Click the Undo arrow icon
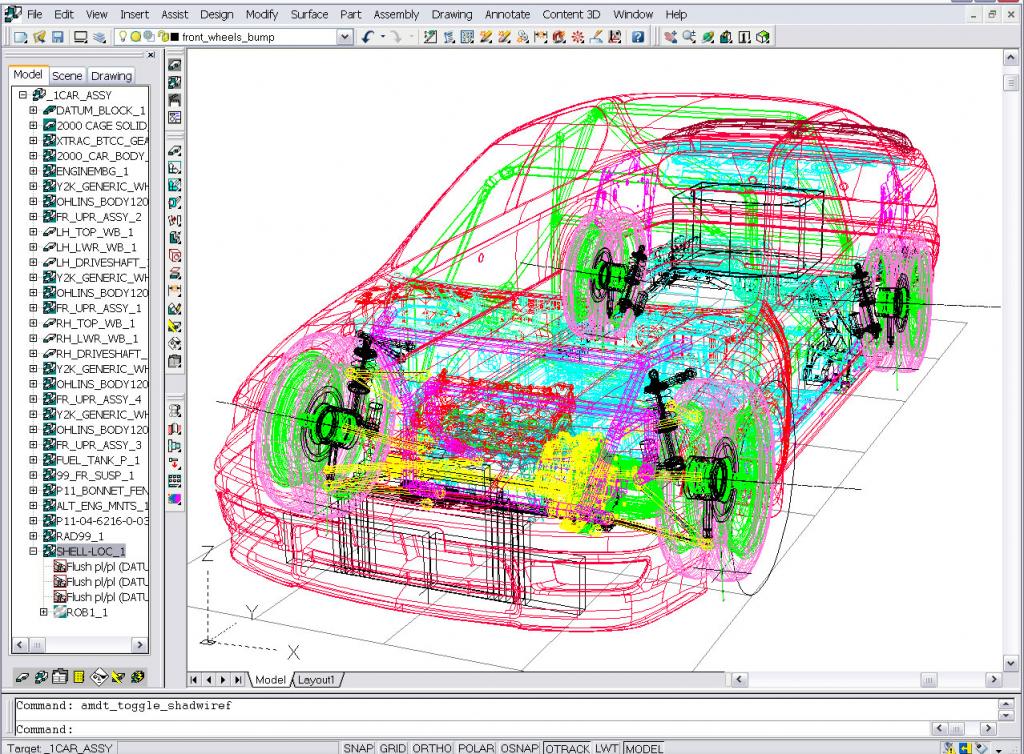Screen dimensions: 1024x754 368,37
